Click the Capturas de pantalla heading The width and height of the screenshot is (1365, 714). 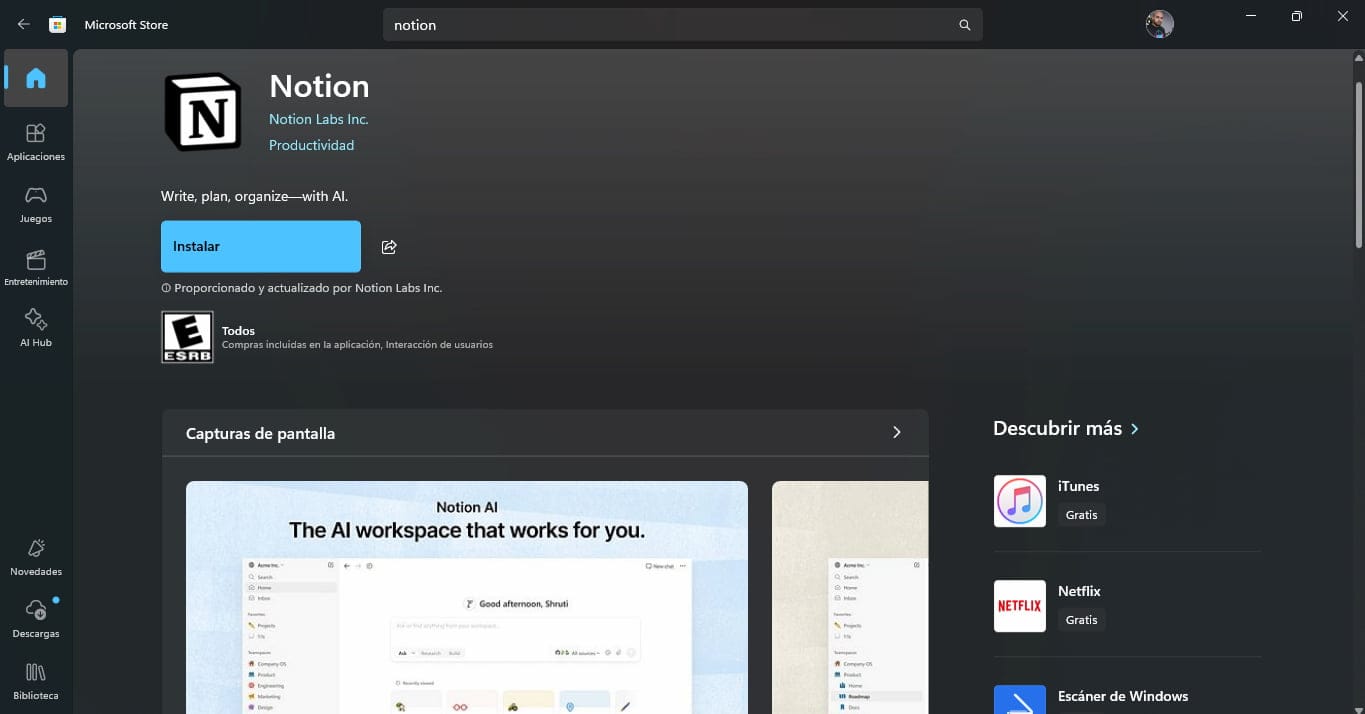coord(260,434)
